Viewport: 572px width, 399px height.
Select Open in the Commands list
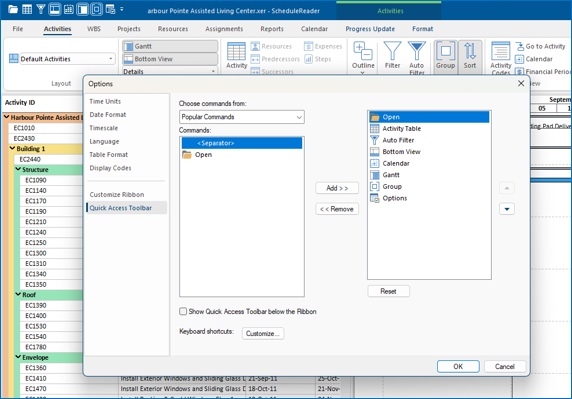tap(242, 155)
